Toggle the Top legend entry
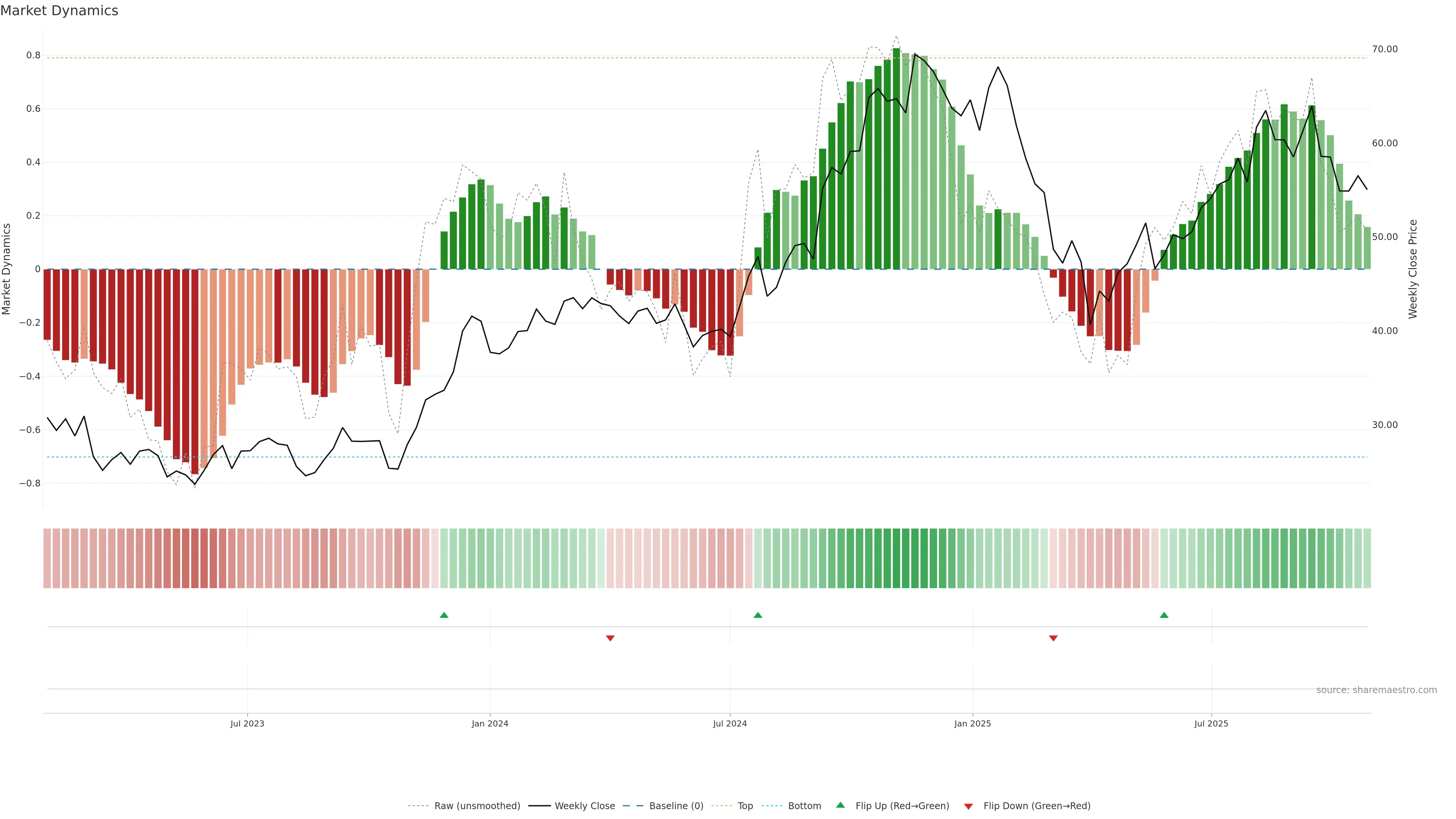 pos(745,806)
